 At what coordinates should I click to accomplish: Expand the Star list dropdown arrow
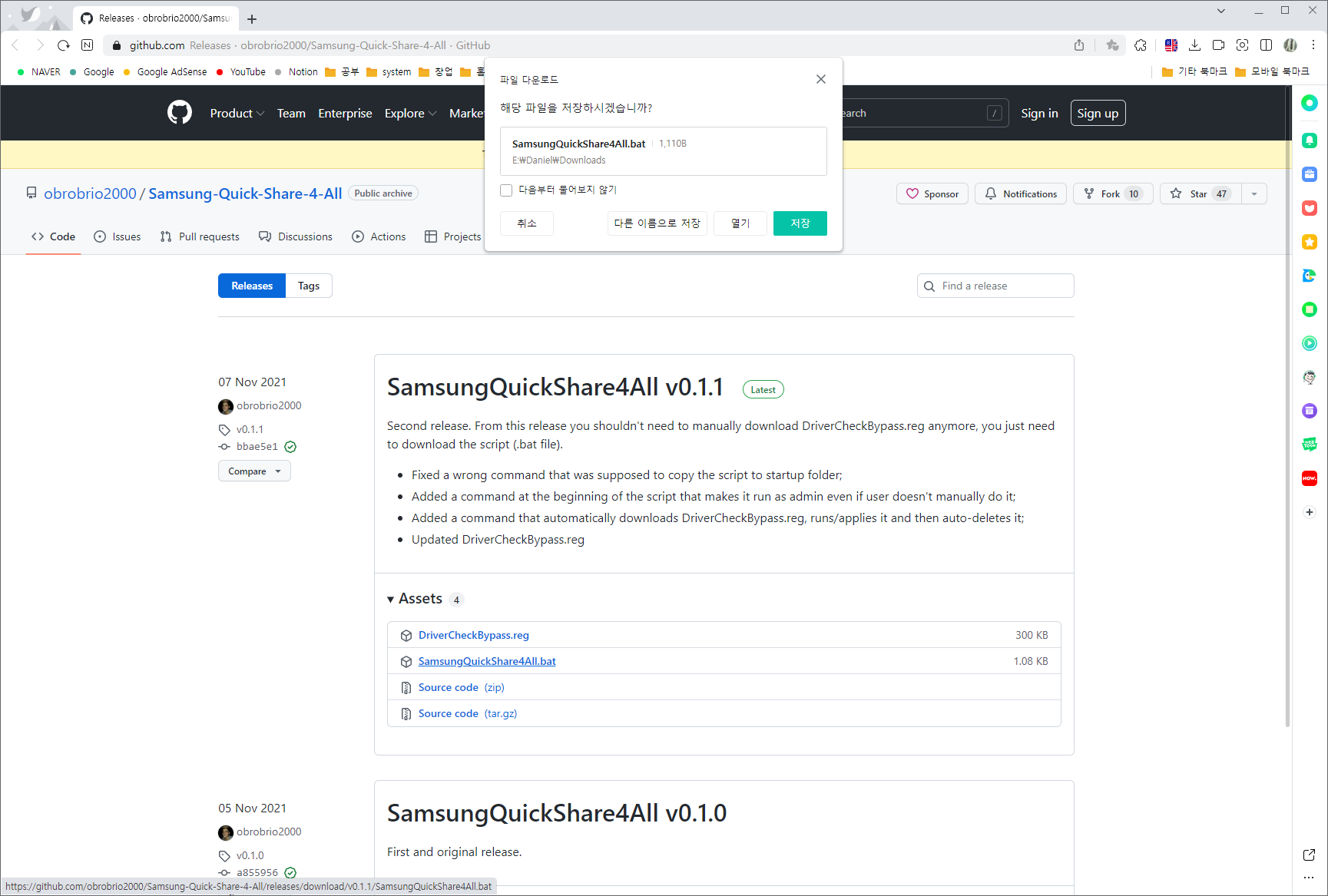tap(1254, 194)
